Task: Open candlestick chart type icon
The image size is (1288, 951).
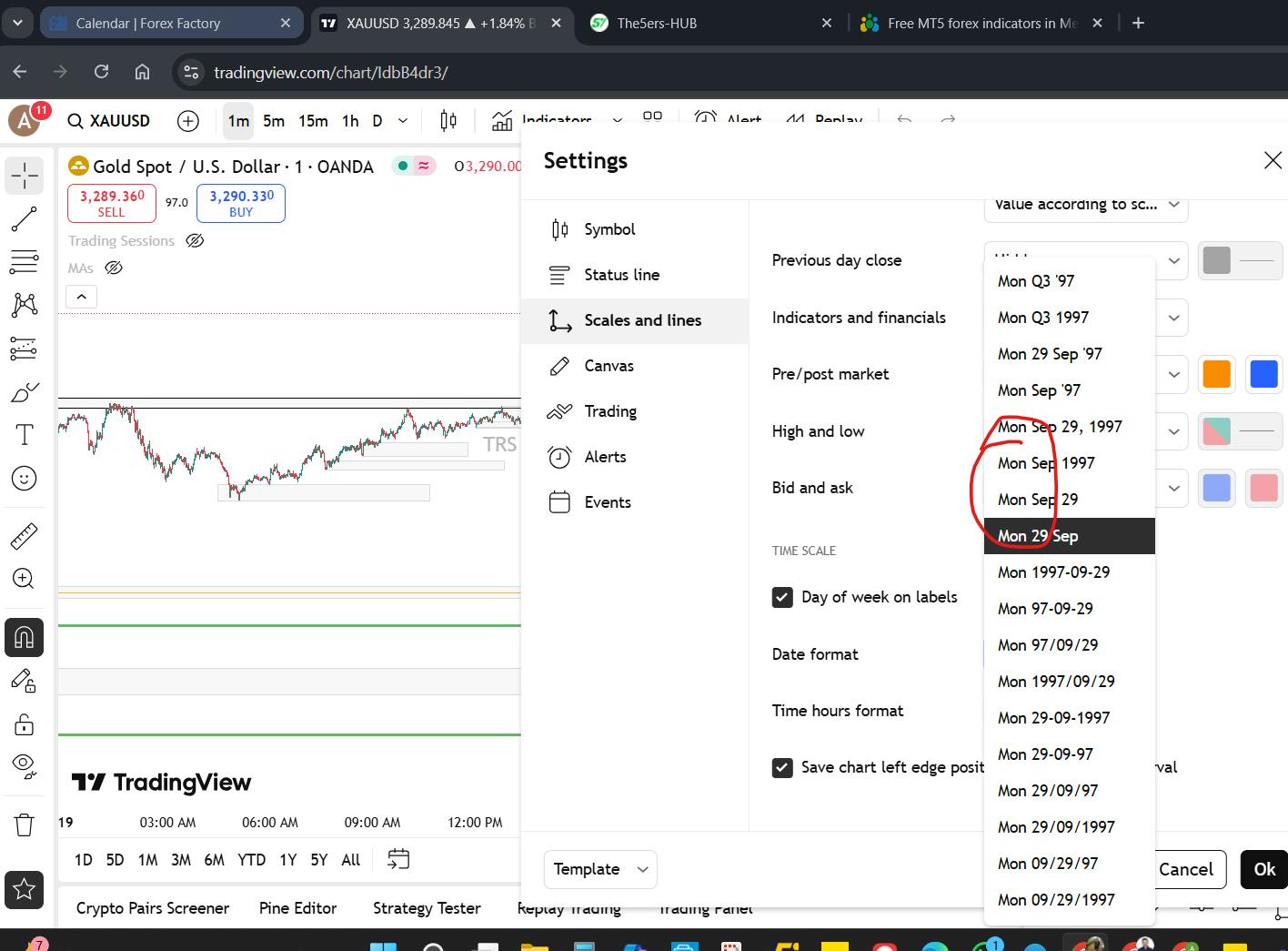Action: click(448, 120)
